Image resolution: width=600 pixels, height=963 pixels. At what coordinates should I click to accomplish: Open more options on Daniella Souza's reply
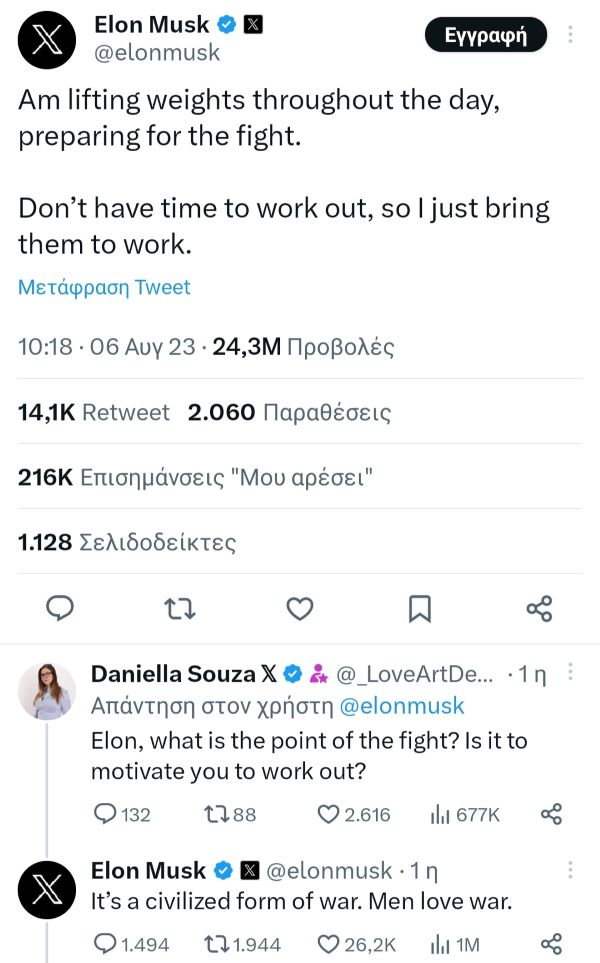point(571,672)
